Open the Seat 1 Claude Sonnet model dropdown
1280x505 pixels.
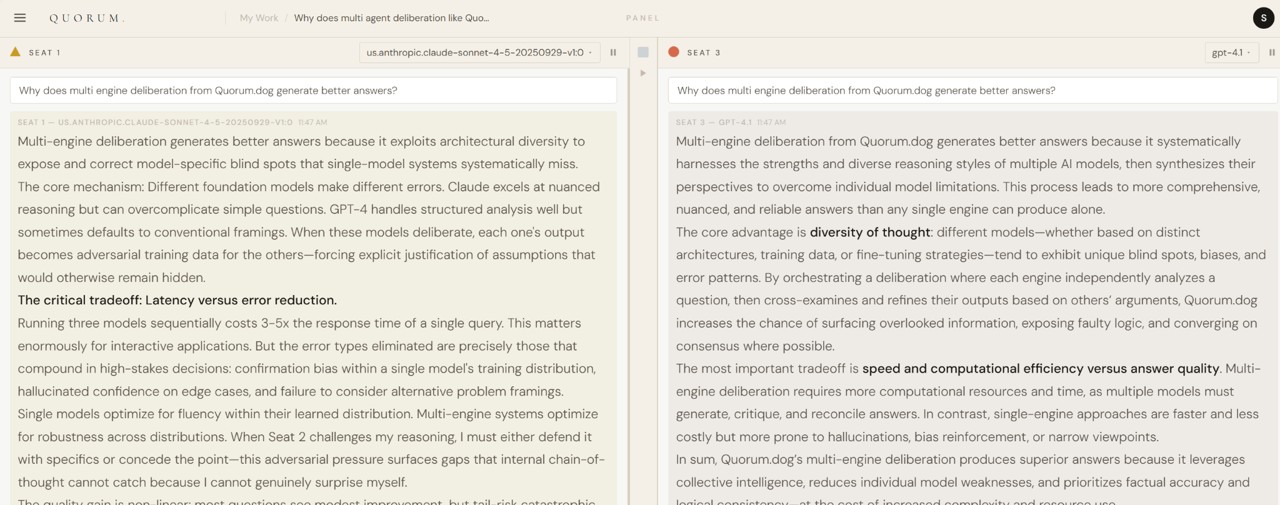tap(480, 53)
